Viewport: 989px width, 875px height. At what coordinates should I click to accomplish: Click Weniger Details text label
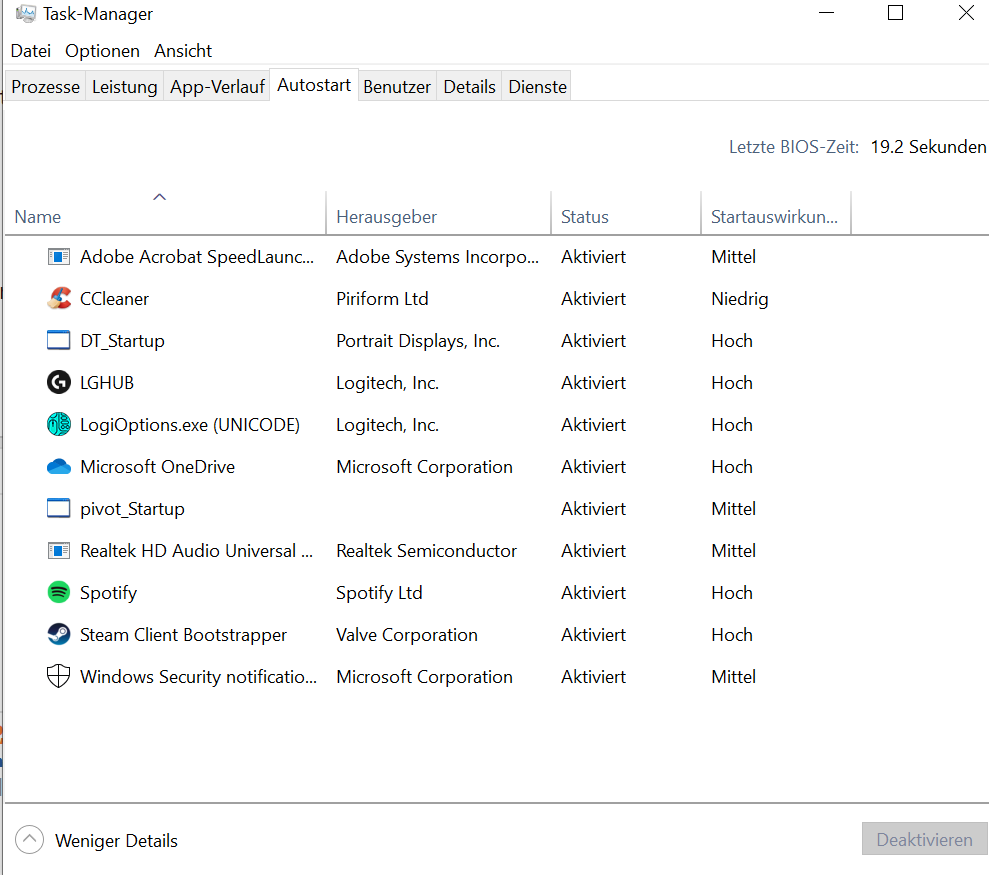pyautogui.click(x=116, y=841)
